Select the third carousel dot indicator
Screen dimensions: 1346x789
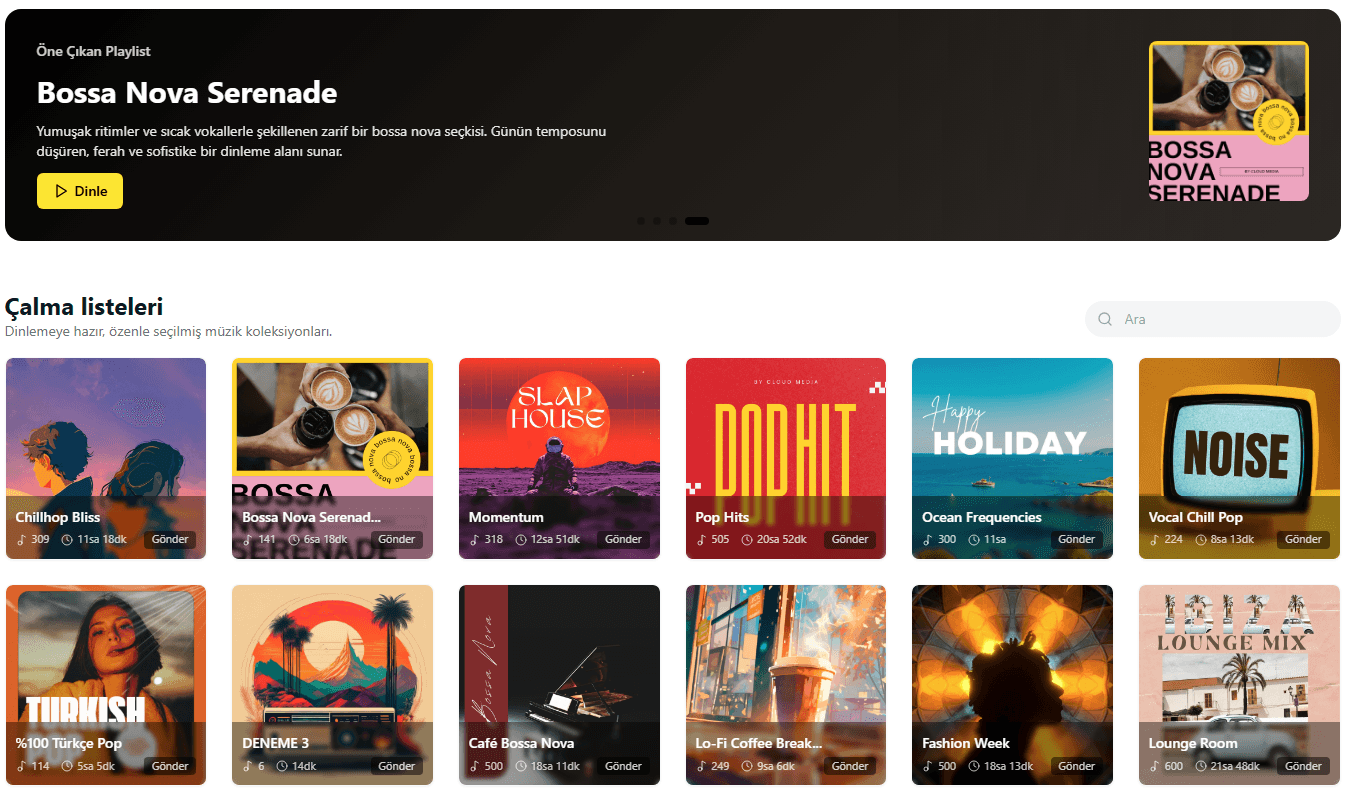(x=673, y=220)
